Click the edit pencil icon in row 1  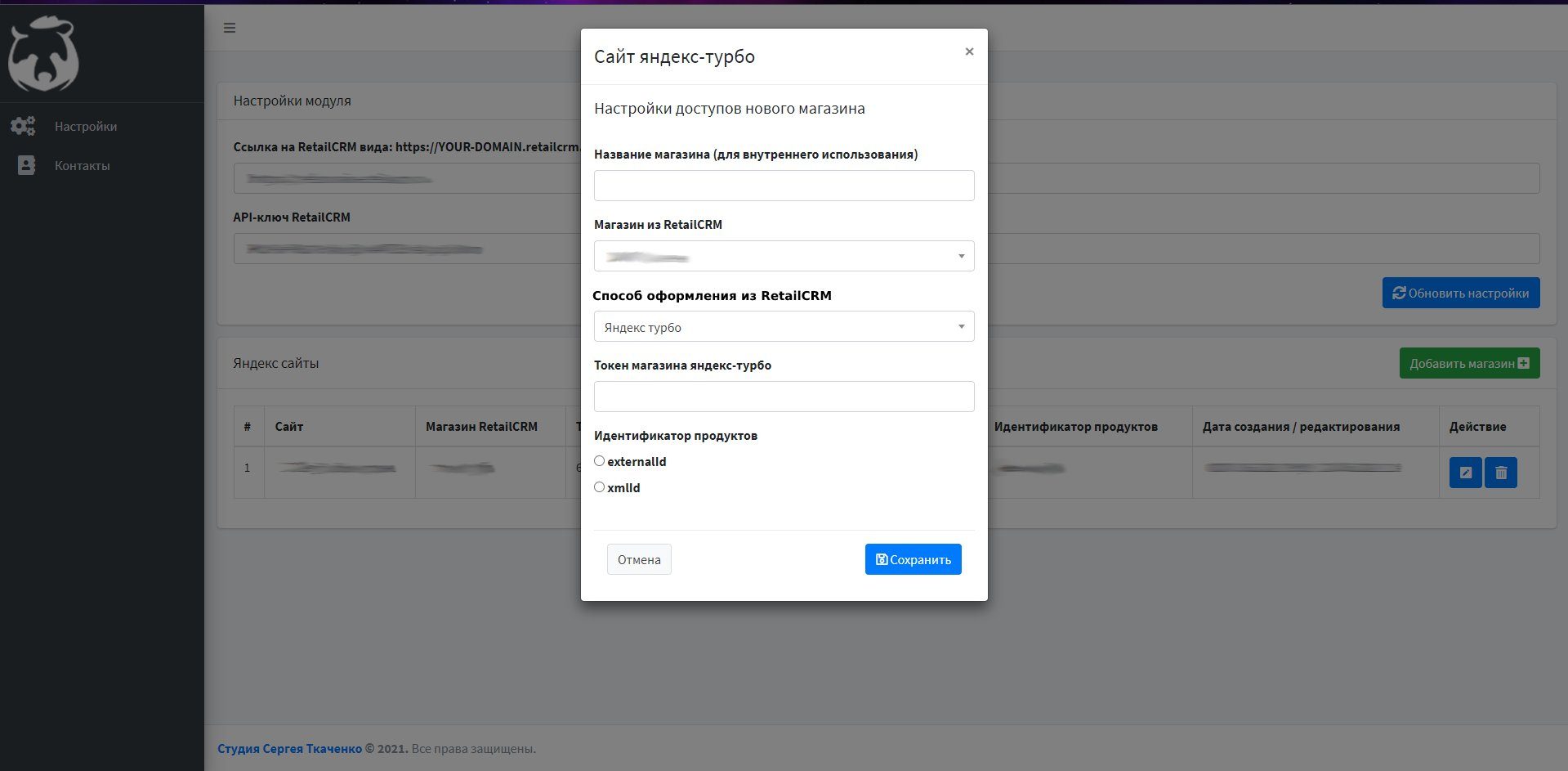tap(1465, 473)
